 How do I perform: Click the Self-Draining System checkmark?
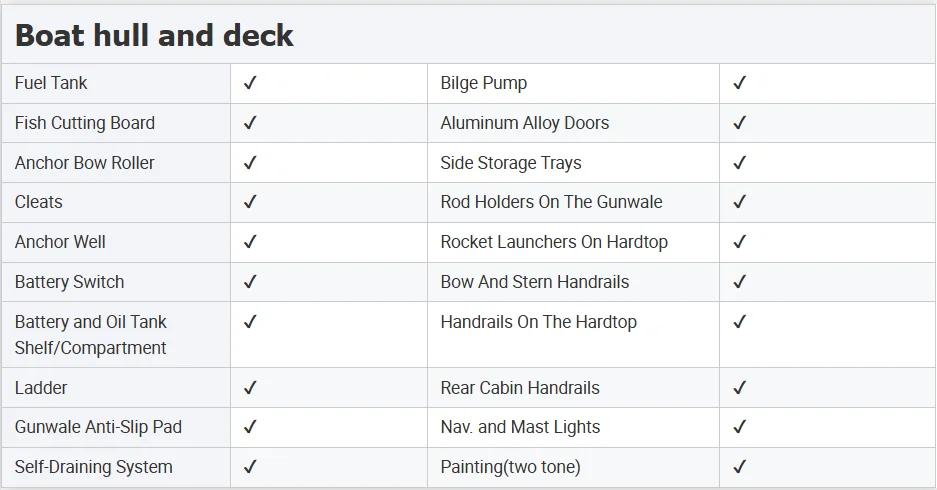[x=250, y=467]
